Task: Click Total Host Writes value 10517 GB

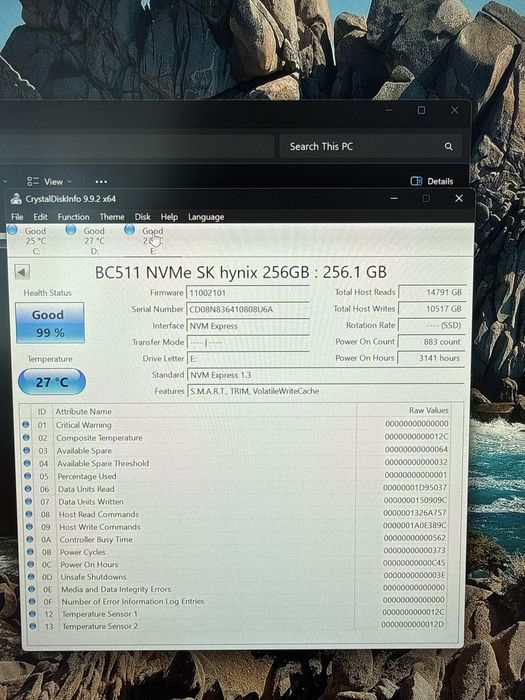Action: pyautogui.click(x=432, y=309)
